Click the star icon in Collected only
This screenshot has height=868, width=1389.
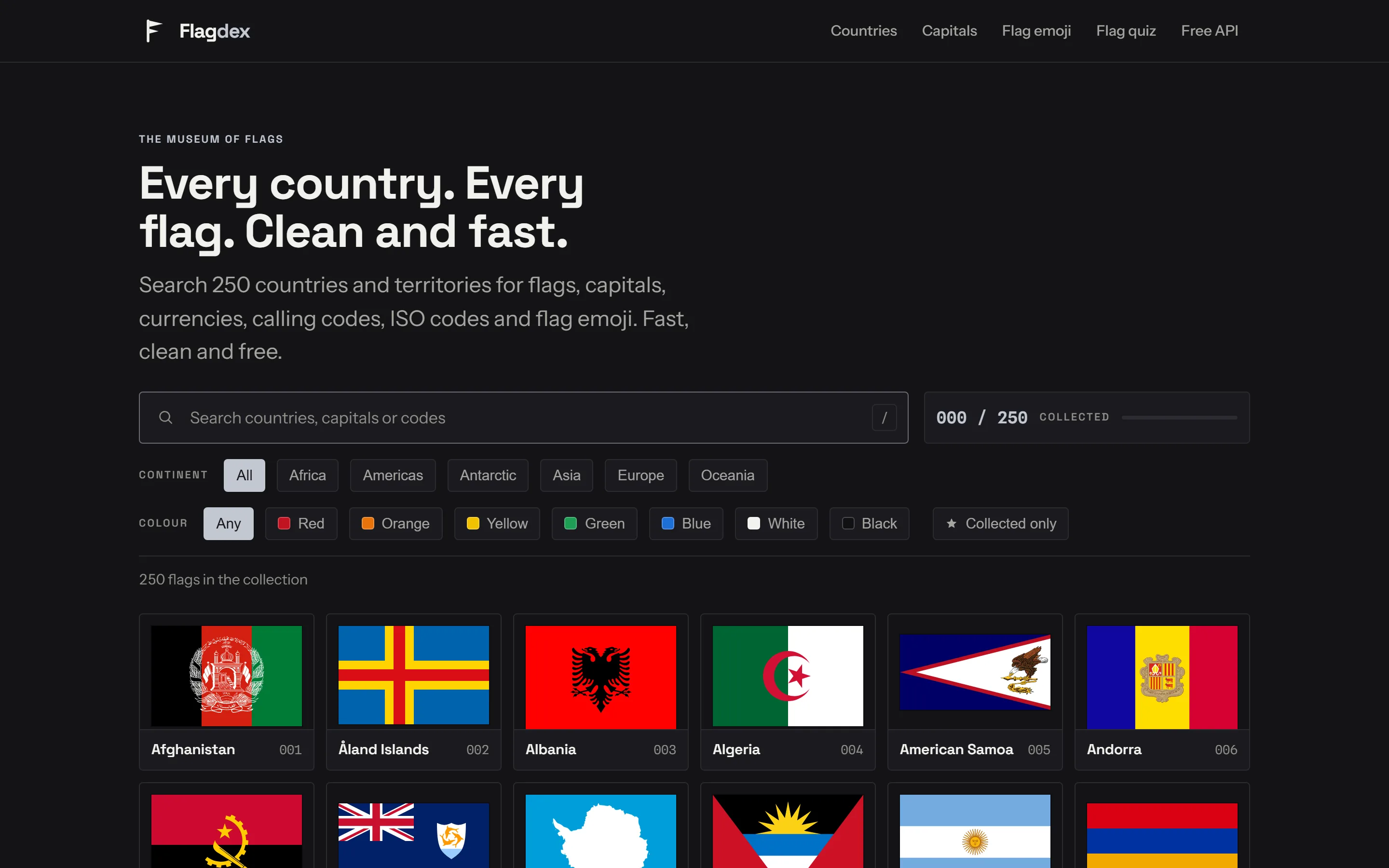[x=951, y=523]
